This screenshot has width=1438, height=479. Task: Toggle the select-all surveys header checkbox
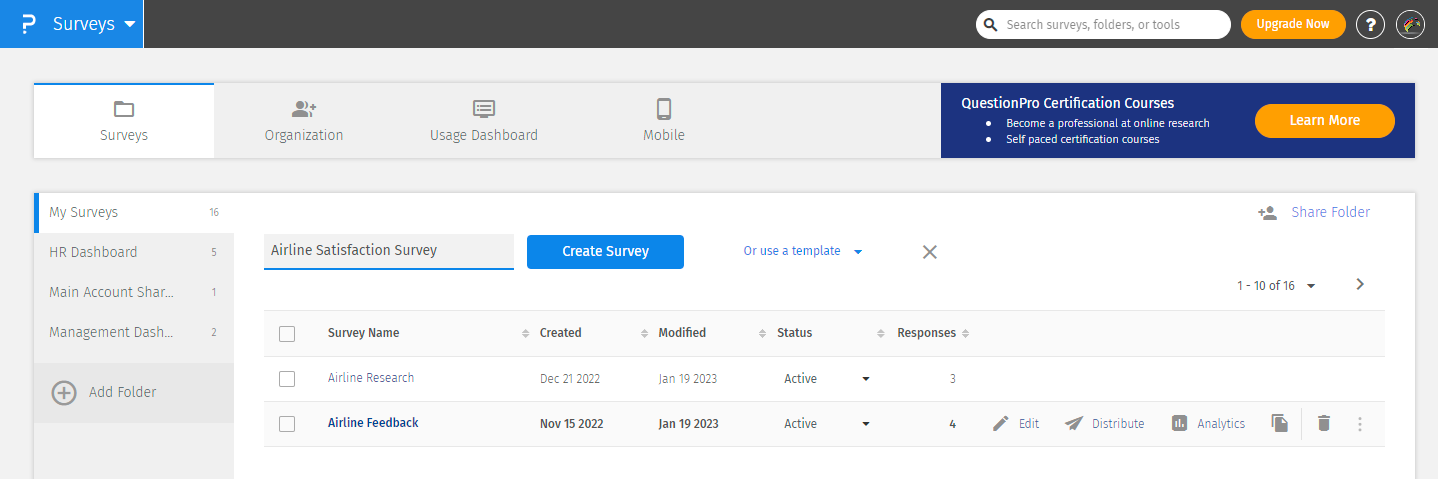click(x=287, y=334)
